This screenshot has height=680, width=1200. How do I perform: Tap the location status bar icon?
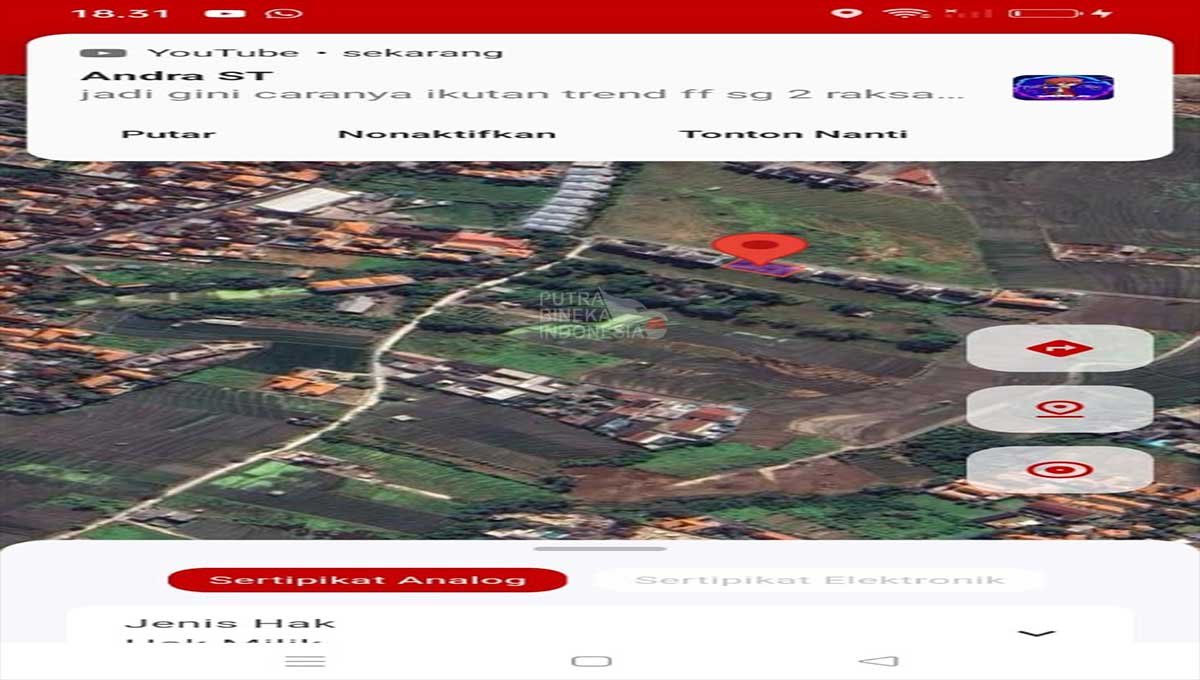click(847, 13)
